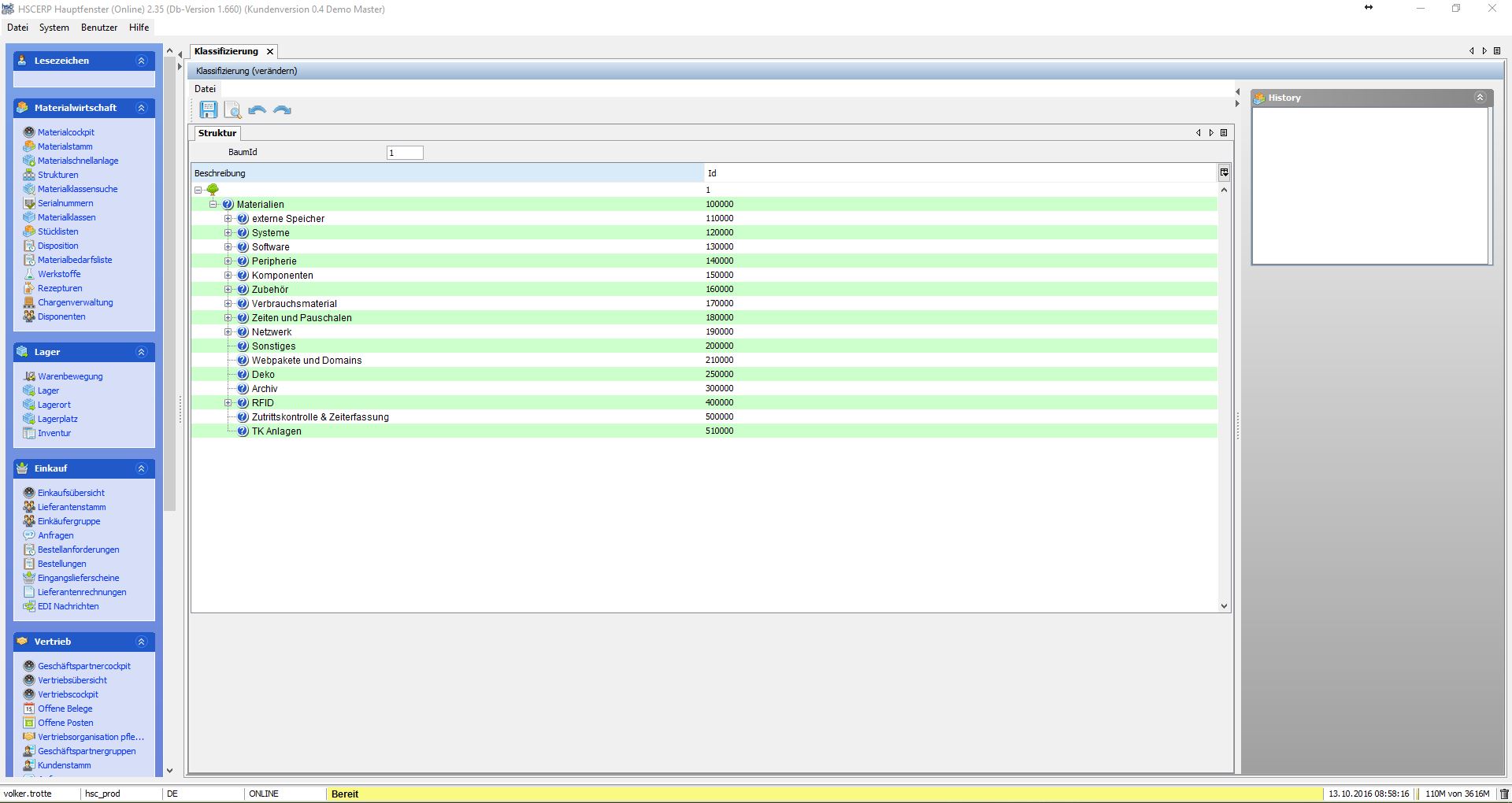Click the undo arrow icon
The height and width of the screenshot is (803, 1512).
pos(257,110)
